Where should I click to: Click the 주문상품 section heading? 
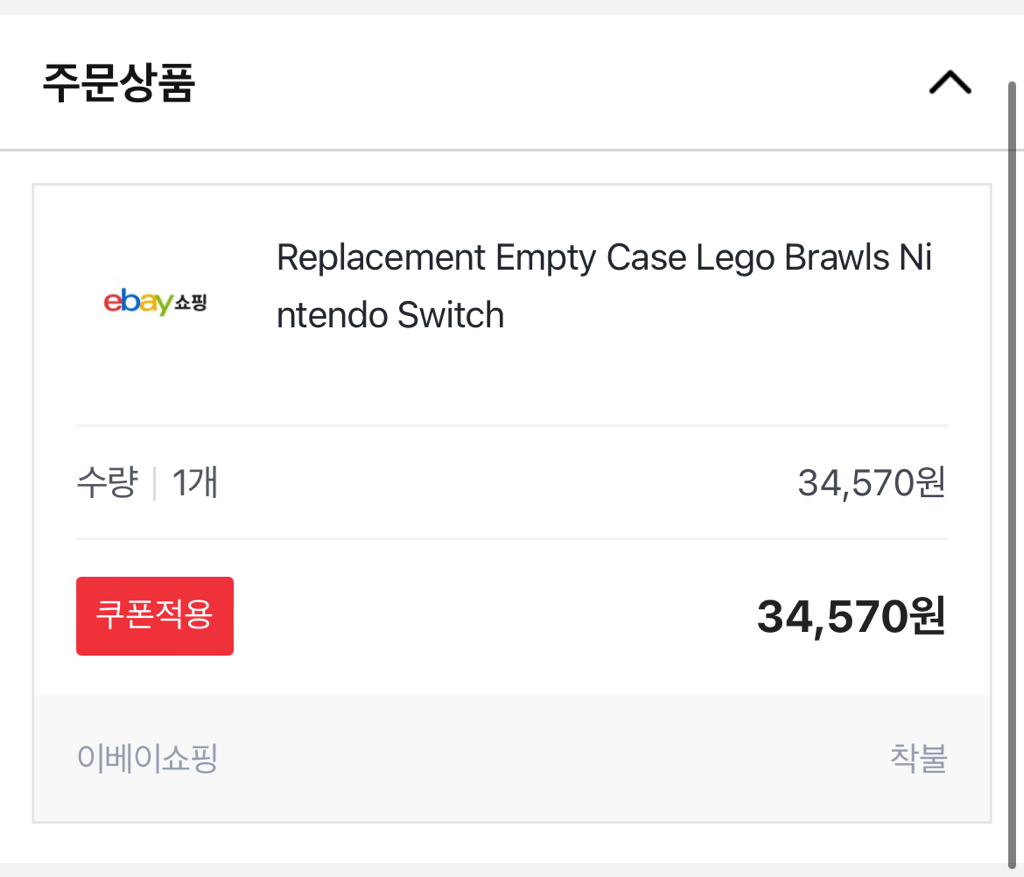tap(118, 83)
